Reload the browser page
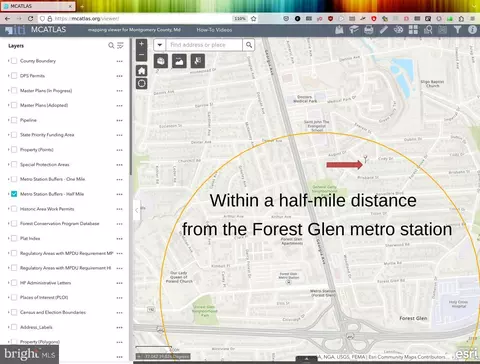 (30, 19)
